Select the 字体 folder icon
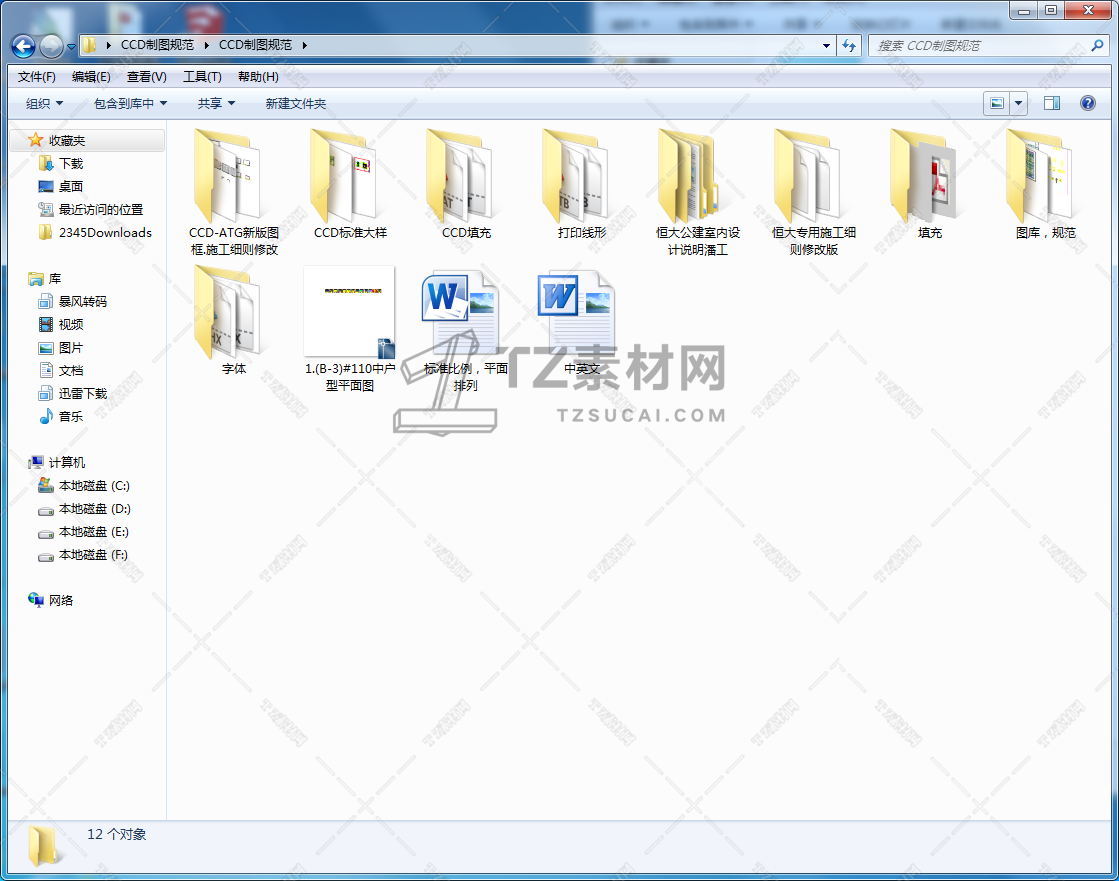The height and width of the screenshot is (881, 1119). 228,312
